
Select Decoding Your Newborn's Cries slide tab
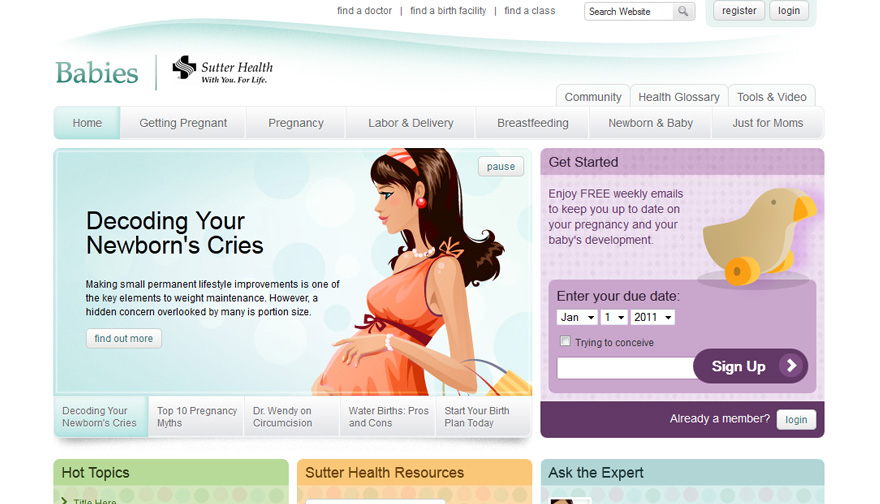tap(101, 417)
